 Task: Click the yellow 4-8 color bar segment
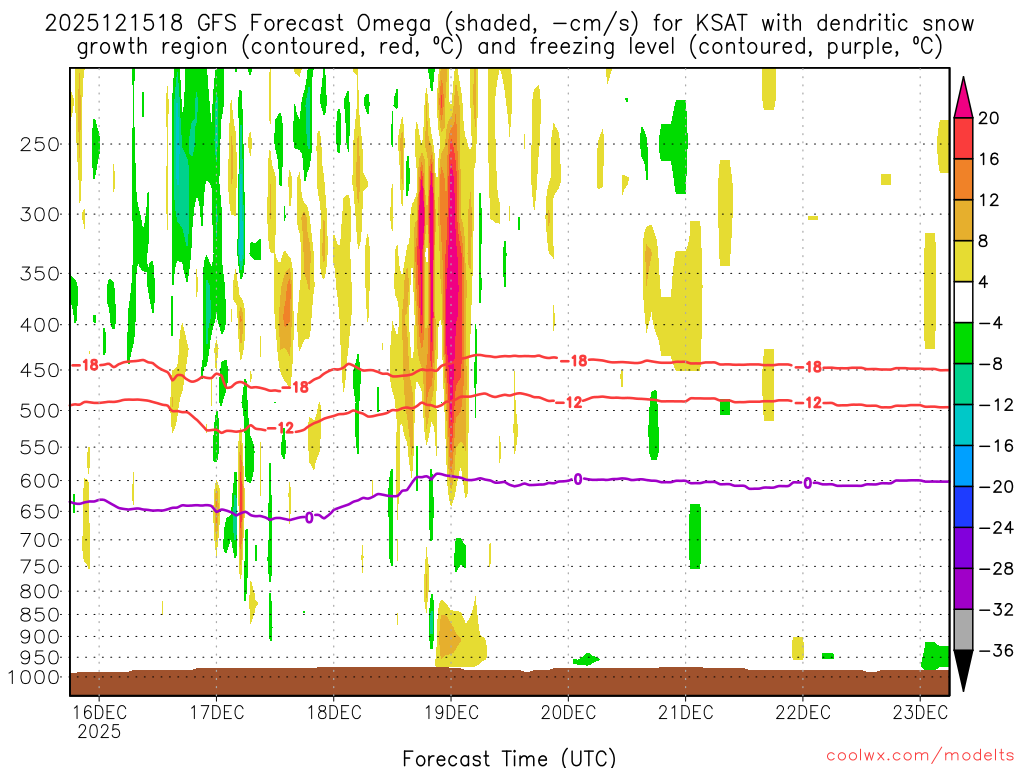click(963, 261)
